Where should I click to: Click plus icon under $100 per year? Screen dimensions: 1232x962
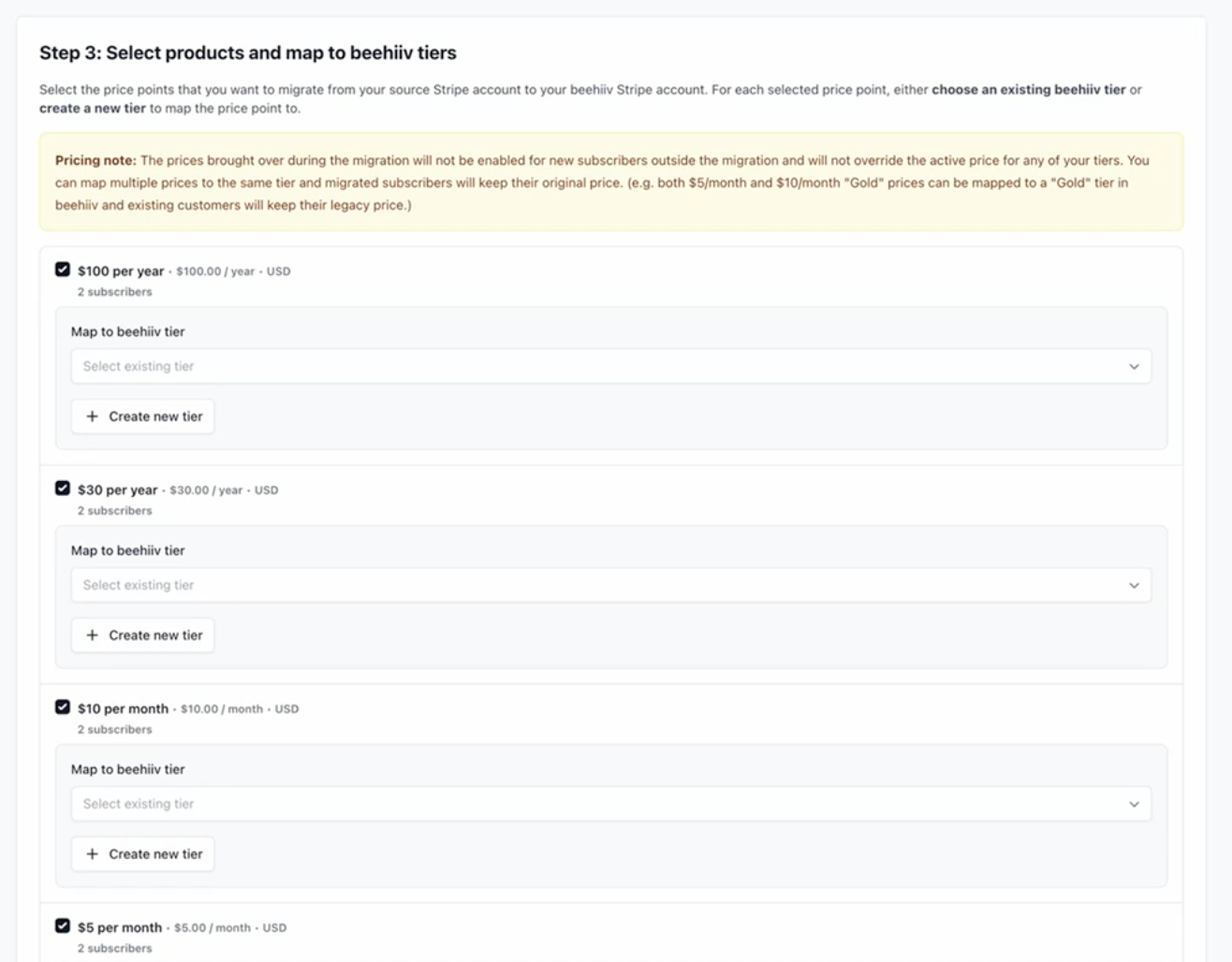92,416
